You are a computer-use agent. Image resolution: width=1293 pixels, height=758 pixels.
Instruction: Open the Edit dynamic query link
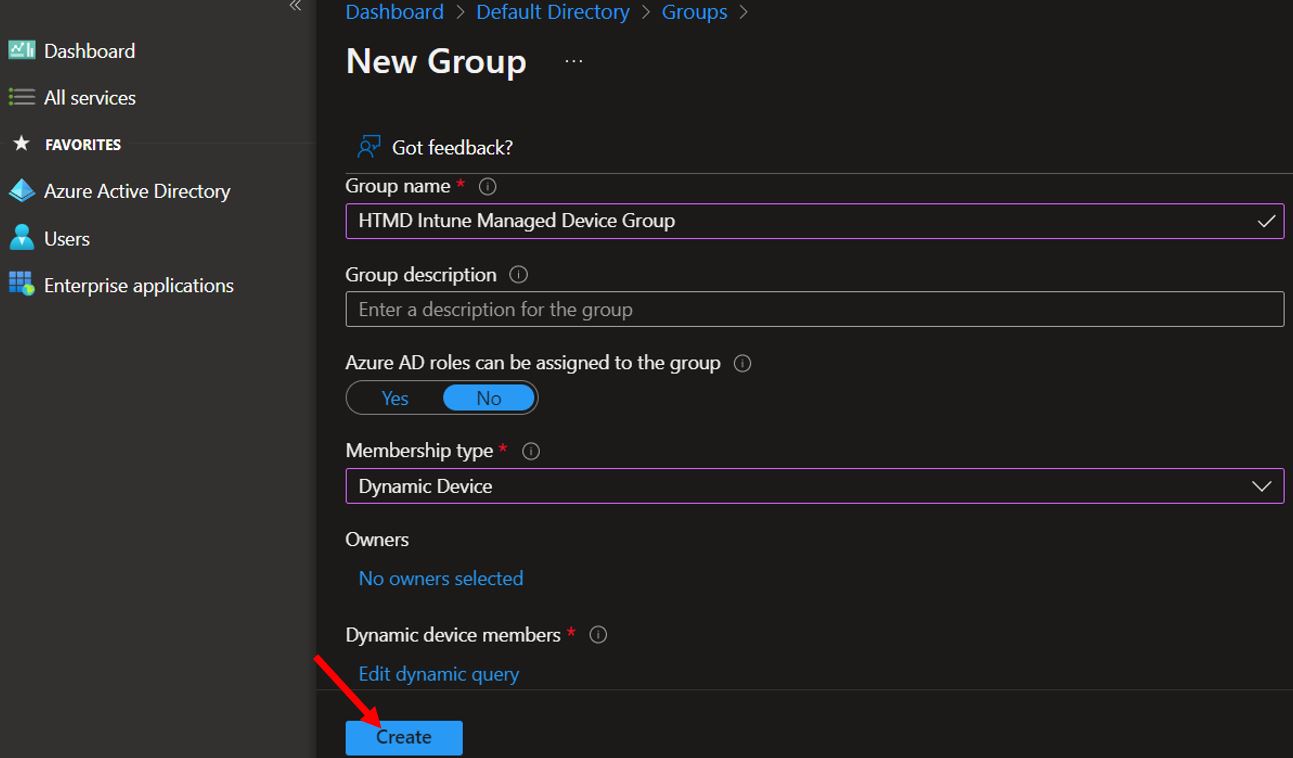point(438,673)
